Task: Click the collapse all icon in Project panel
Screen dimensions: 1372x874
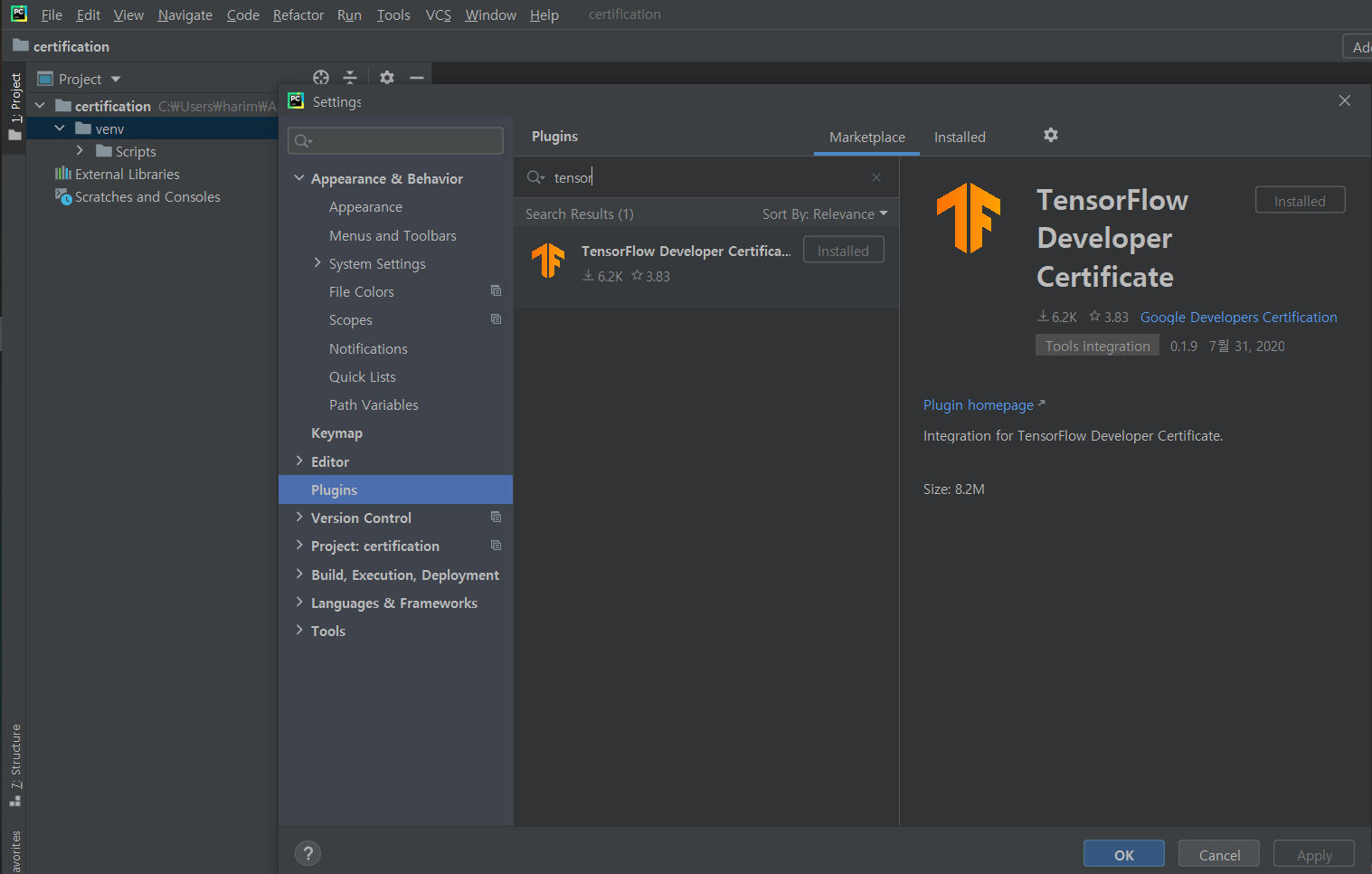Action: [x=350, y=78]
